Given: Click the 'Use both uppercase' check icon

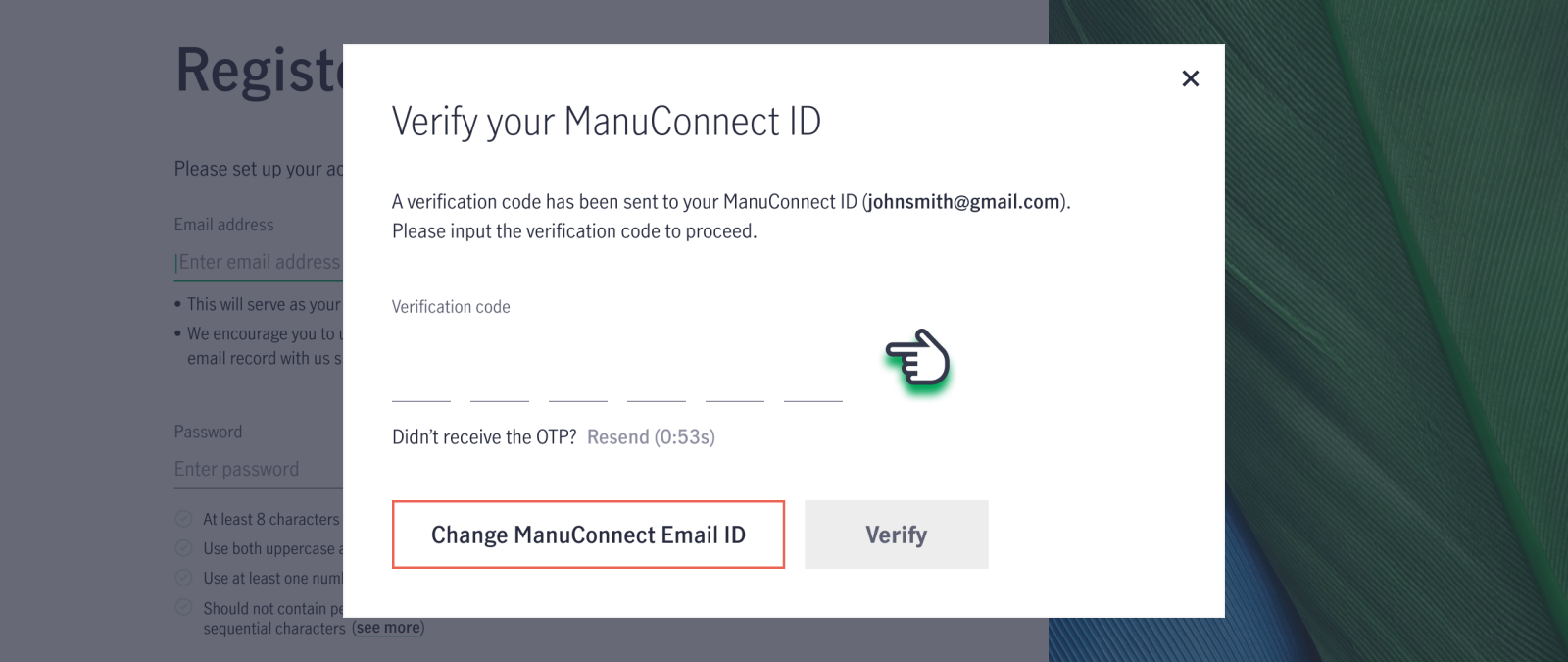Looking at the screenshot, I should pos(183,548).
